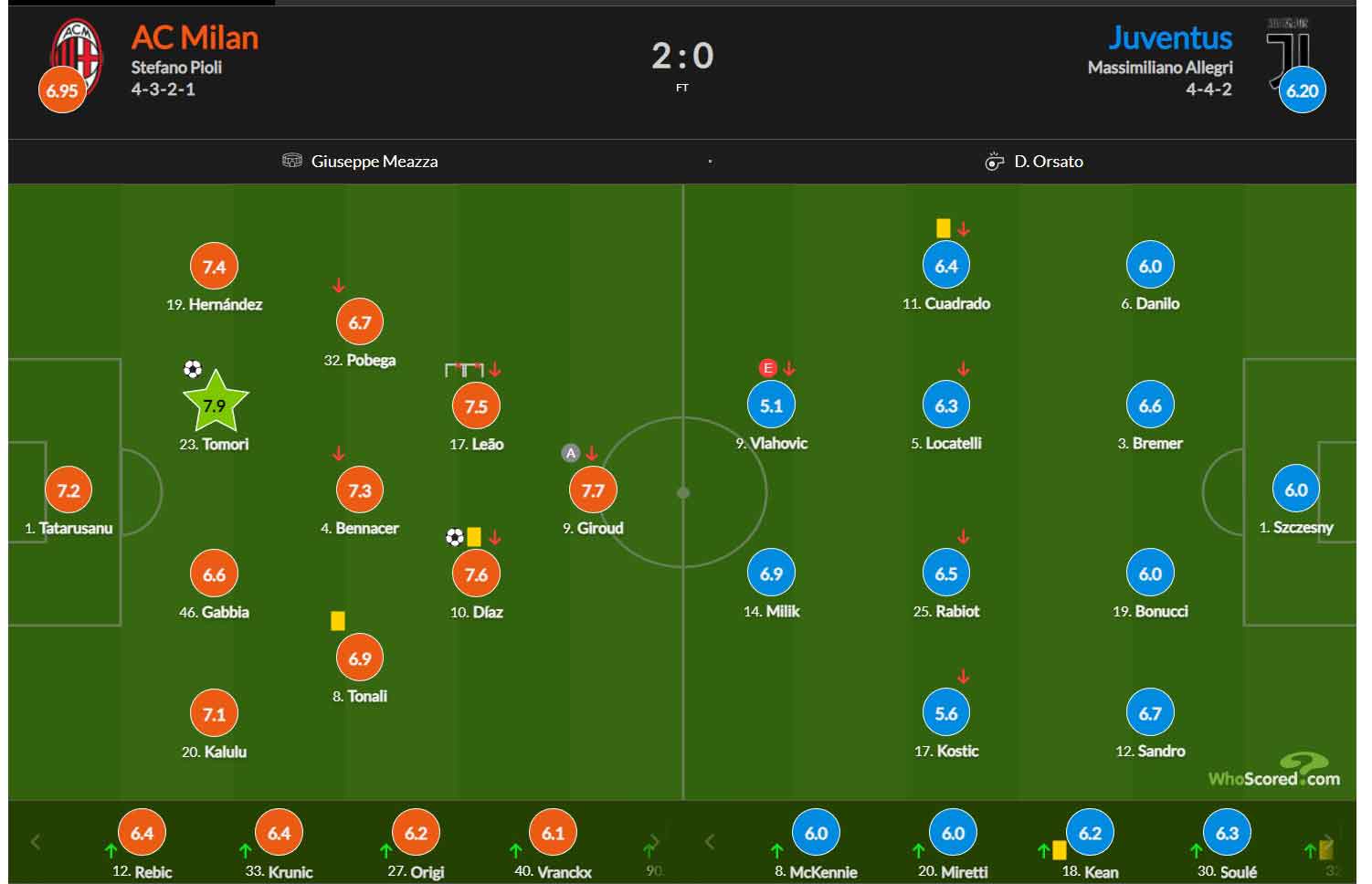Click the stadium icon beside Giuseppe Meazza
The height and width of the screenshot is (884, 1372).
[292, 161]
